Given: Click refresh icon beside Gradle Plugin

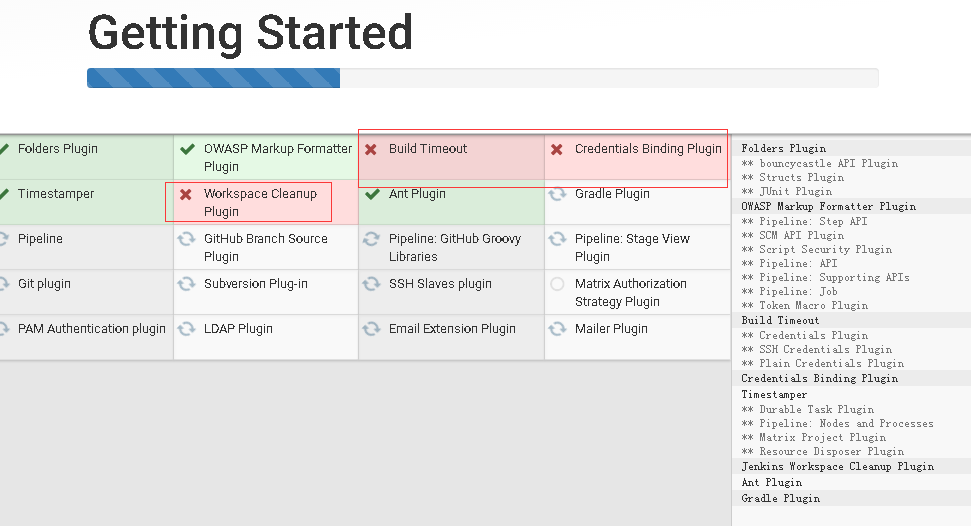Looking at the screenshot, I should coord(557,194).
